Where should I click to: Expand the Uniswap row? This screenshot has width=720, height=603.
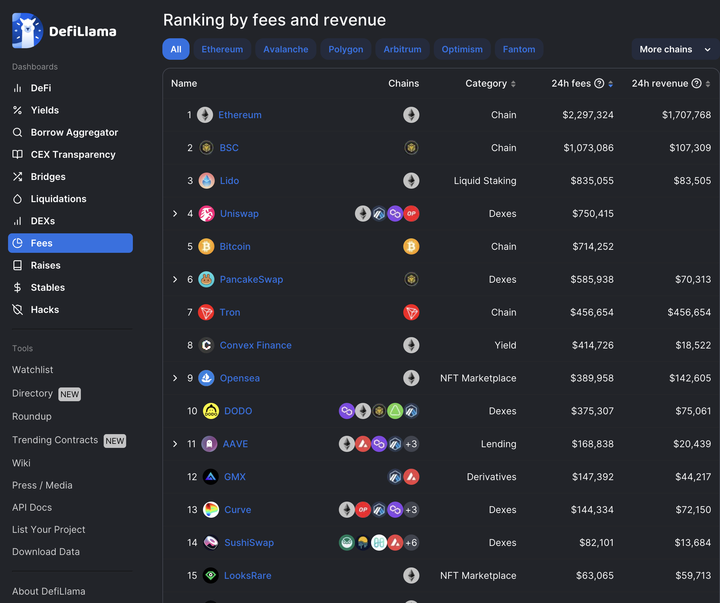pos(175,214)
